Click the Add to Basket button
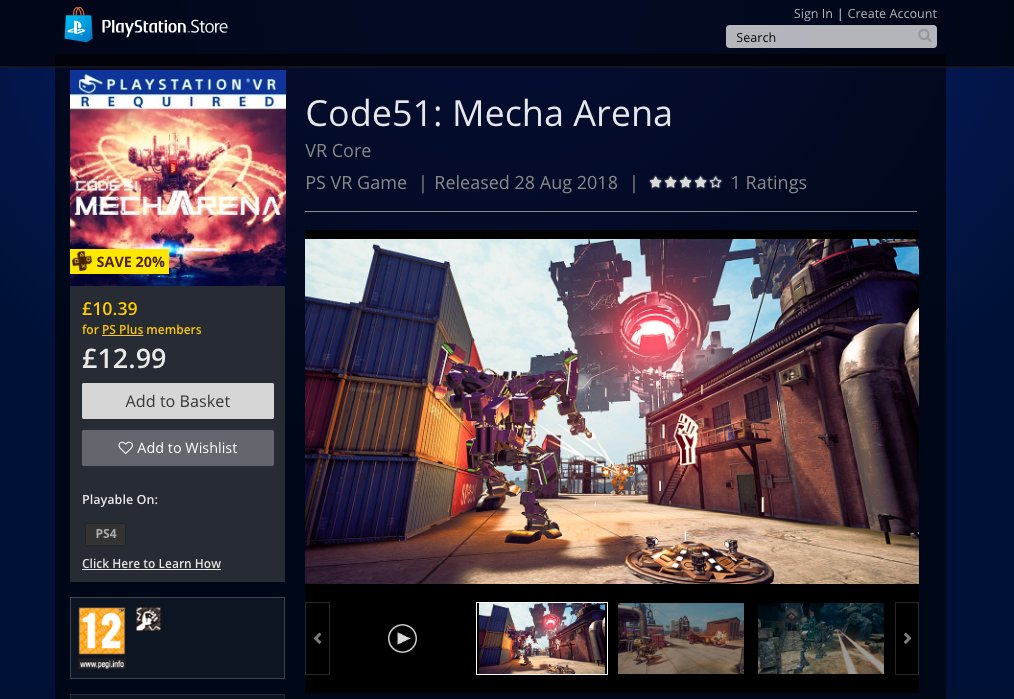 tap(178, 401)
